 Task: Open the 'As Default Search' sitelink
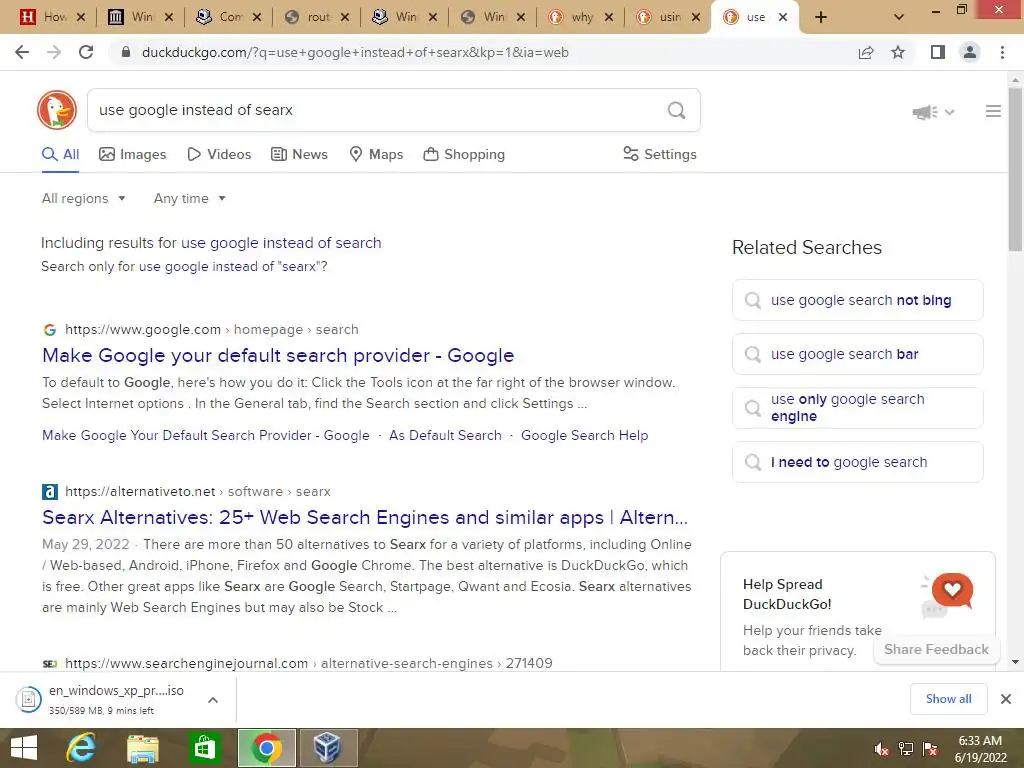coord(445,436)
